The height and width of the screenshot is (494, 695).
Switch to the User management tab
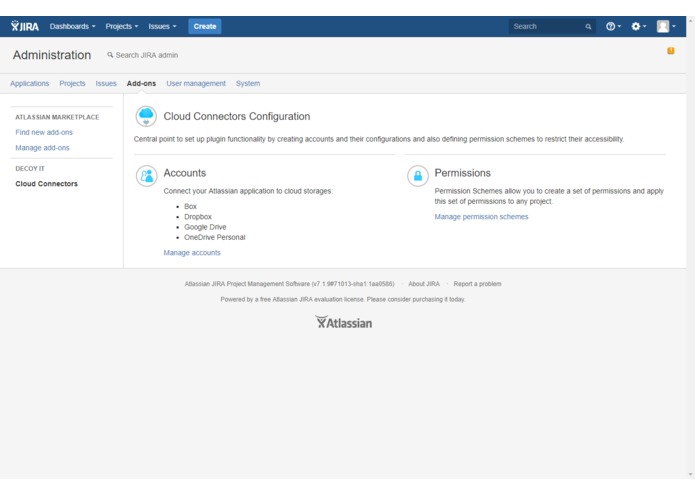point(196,84)
